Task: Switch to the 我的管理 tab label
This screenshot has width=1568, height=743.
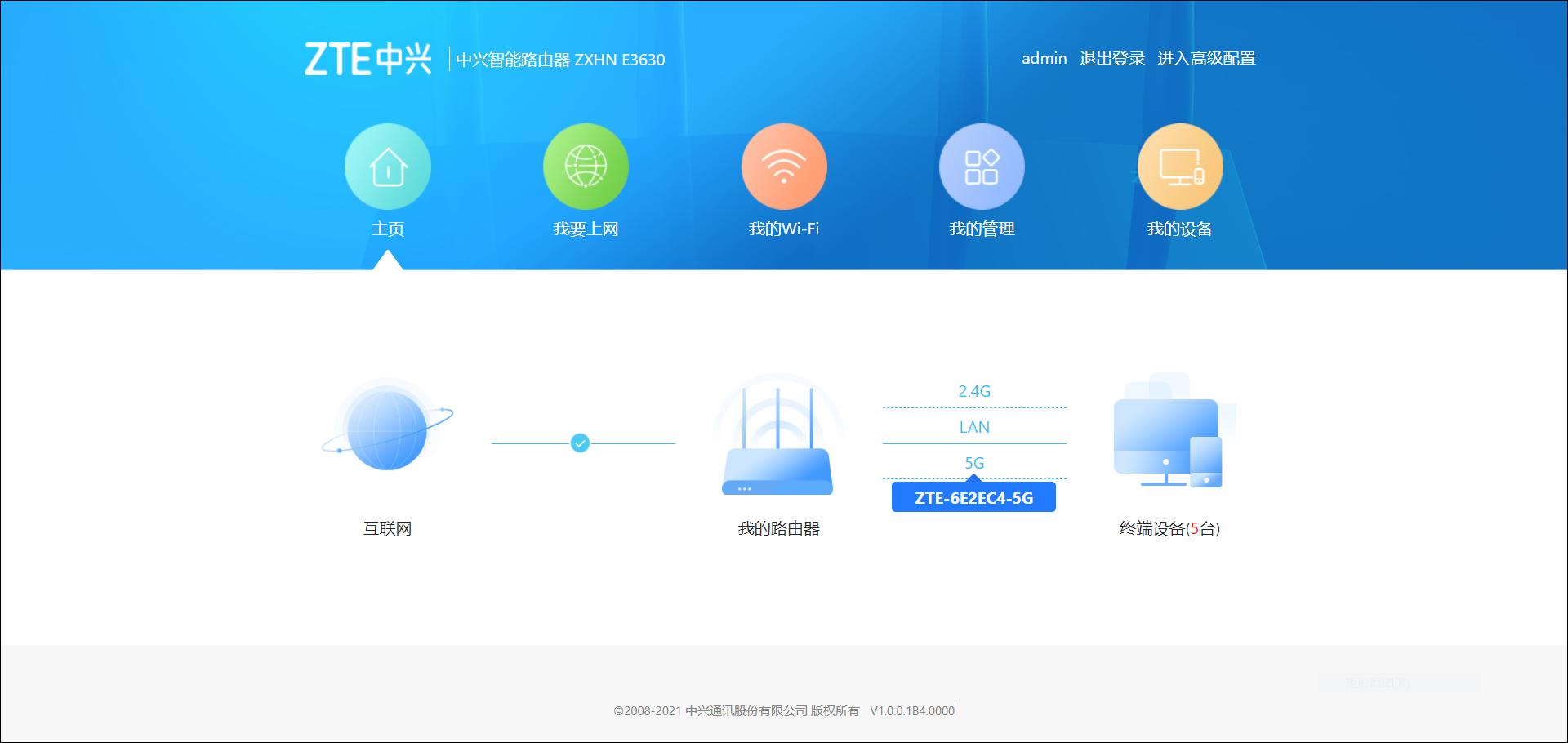Action: 982,229
